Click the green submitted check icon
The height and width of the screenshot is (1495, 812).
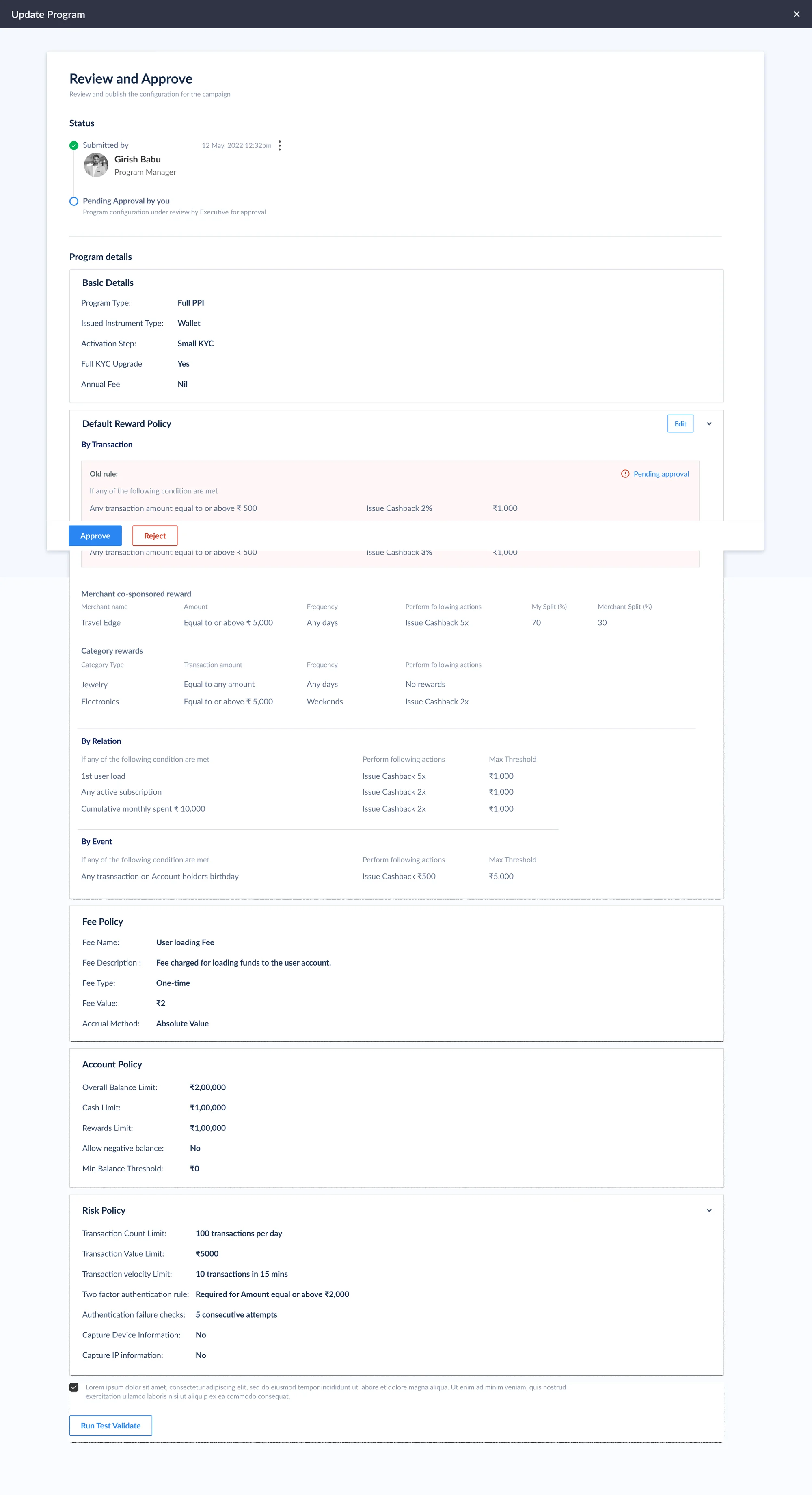pyautogui.click(x=74, y=146)
